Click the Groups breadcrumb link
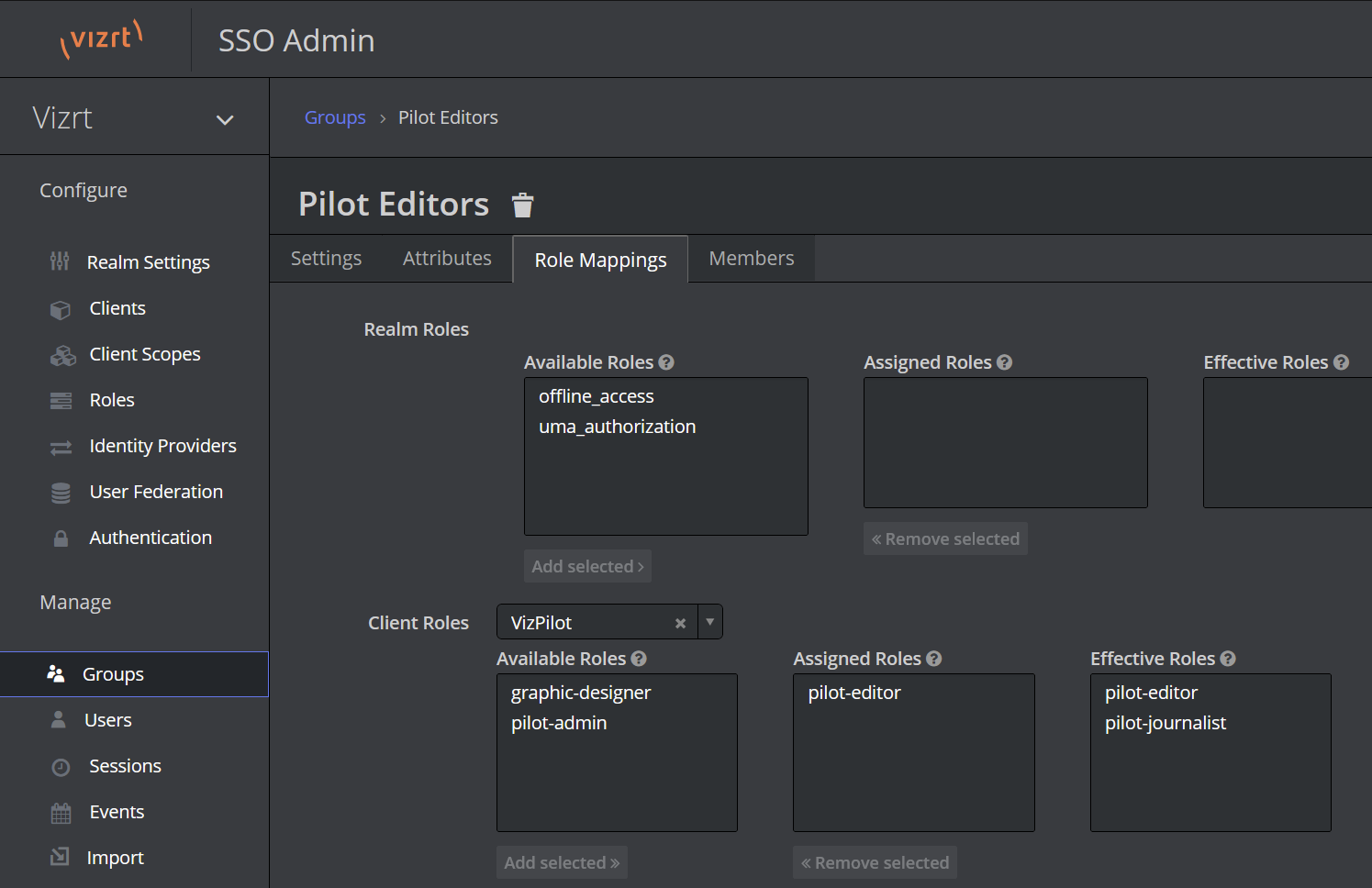The image size is (1372, 888). [x=335, y=117]
